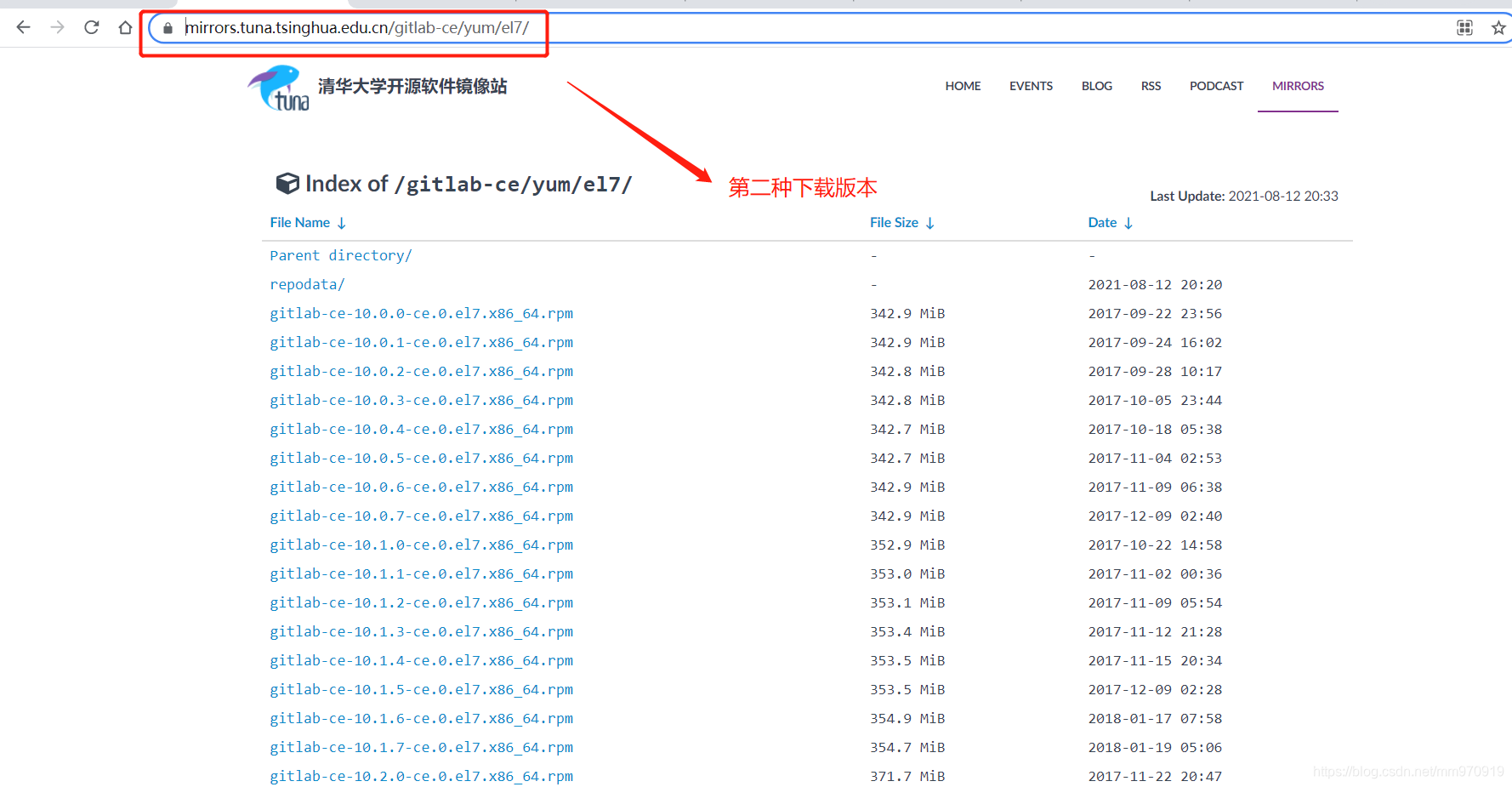The height and width of the screenshot is (787, 1512).
Task: Download gitlab-ce-10.1.6-ce.0.el7.x86_64.rpm
Action: click(x=422, y=718)
